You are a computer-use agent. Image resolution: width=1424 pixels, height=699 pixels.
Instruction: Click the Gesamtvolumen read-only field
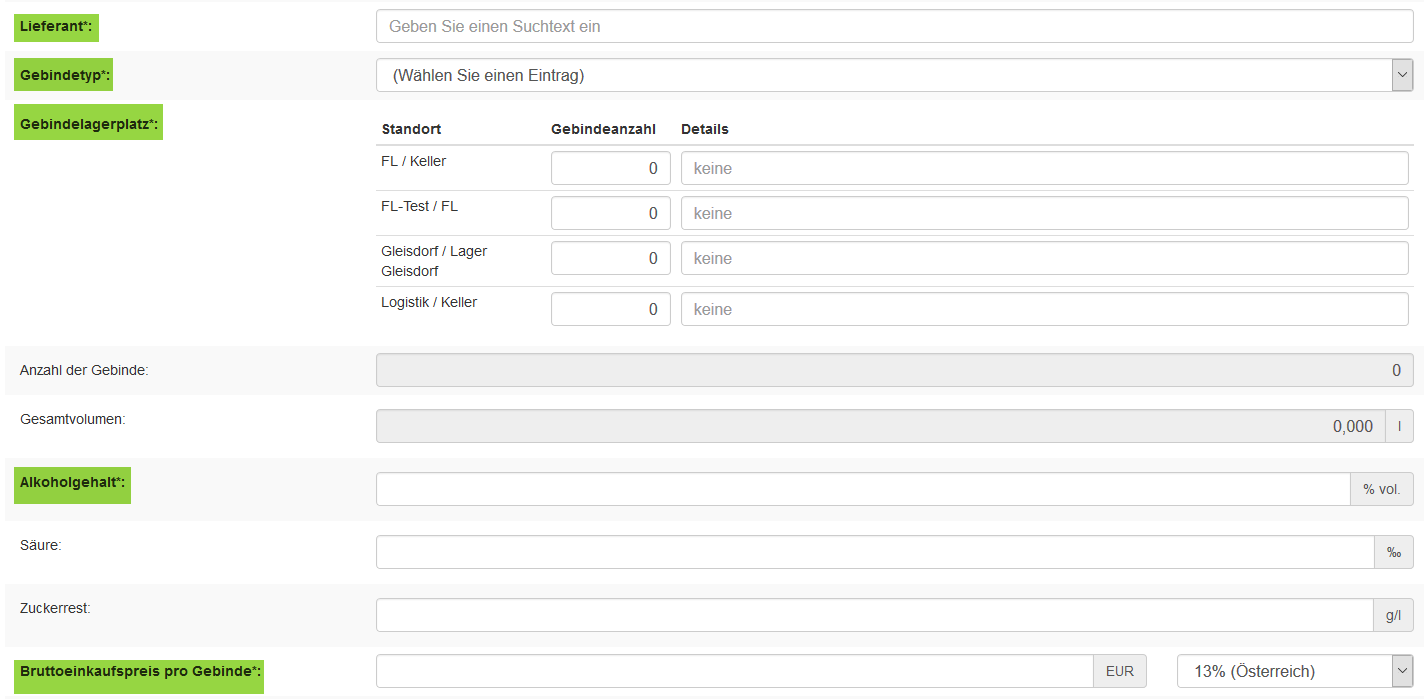(880, 426)
